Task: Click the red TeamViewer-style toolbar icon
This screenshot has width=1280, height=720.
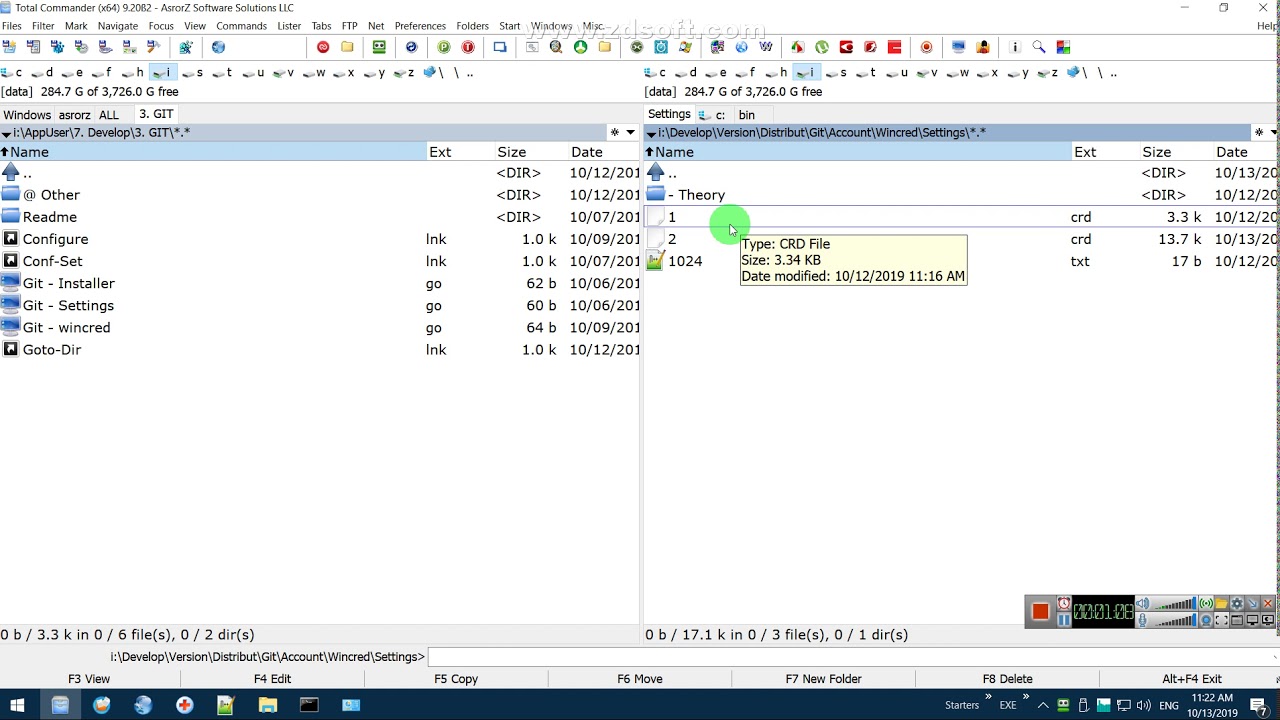Action: (x=323, y=47)
